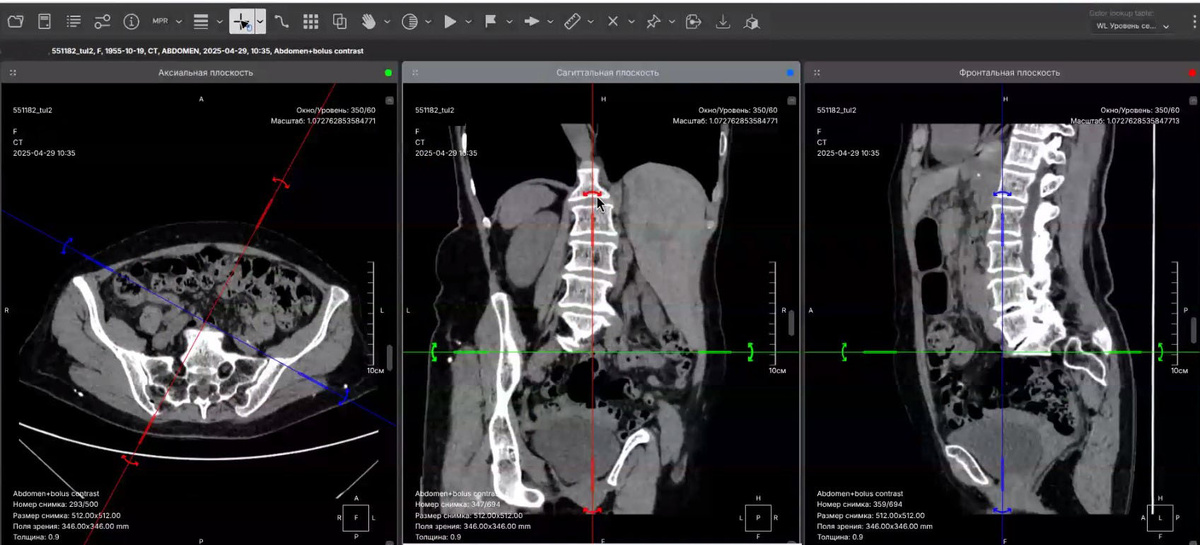Click the orientation cube in sagittal view
Screen dimensions: 1200x545
758,517
